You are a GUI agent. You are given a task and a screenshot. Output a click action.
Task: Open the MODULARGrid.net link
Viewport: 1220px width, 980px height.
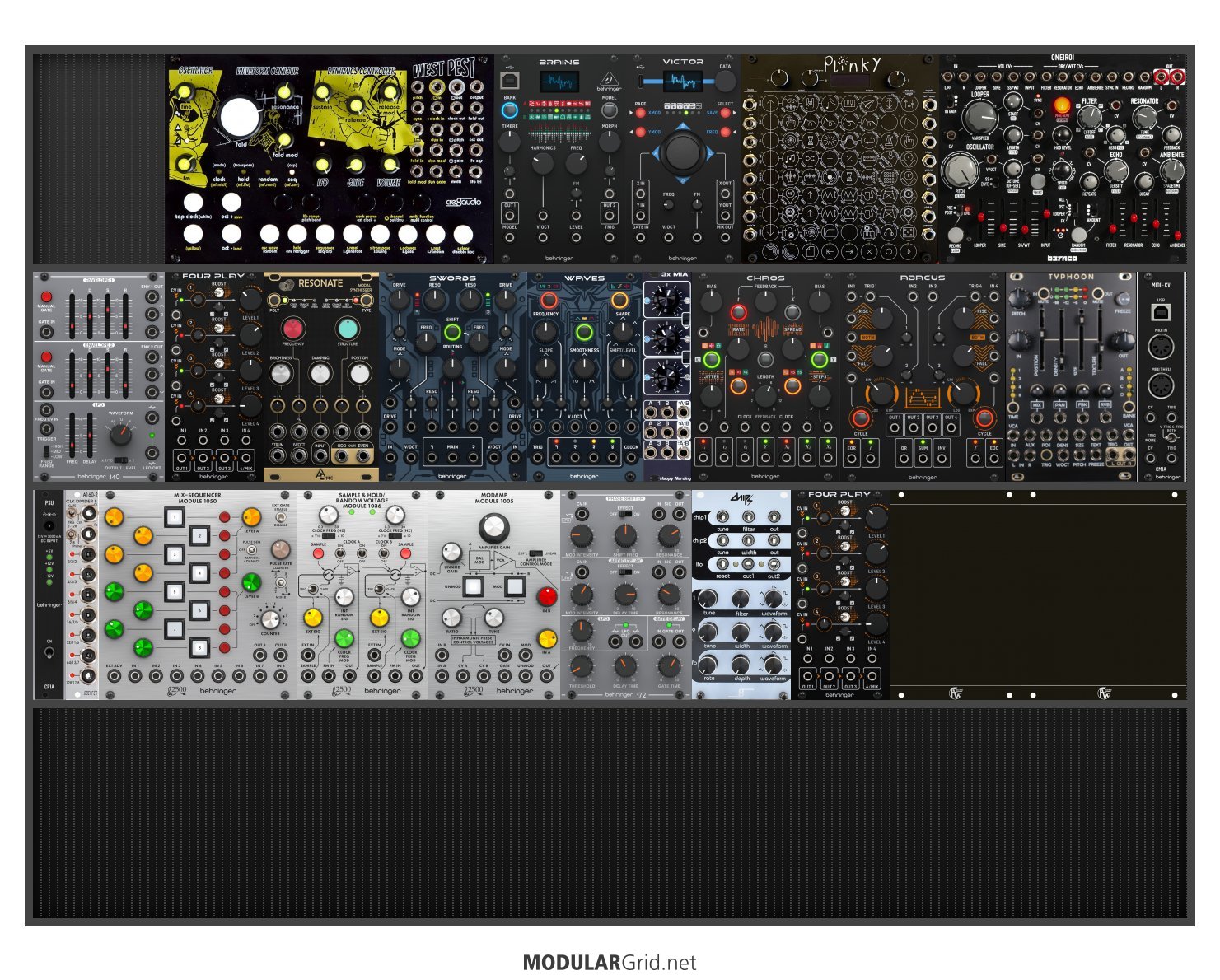pos(610,963)
